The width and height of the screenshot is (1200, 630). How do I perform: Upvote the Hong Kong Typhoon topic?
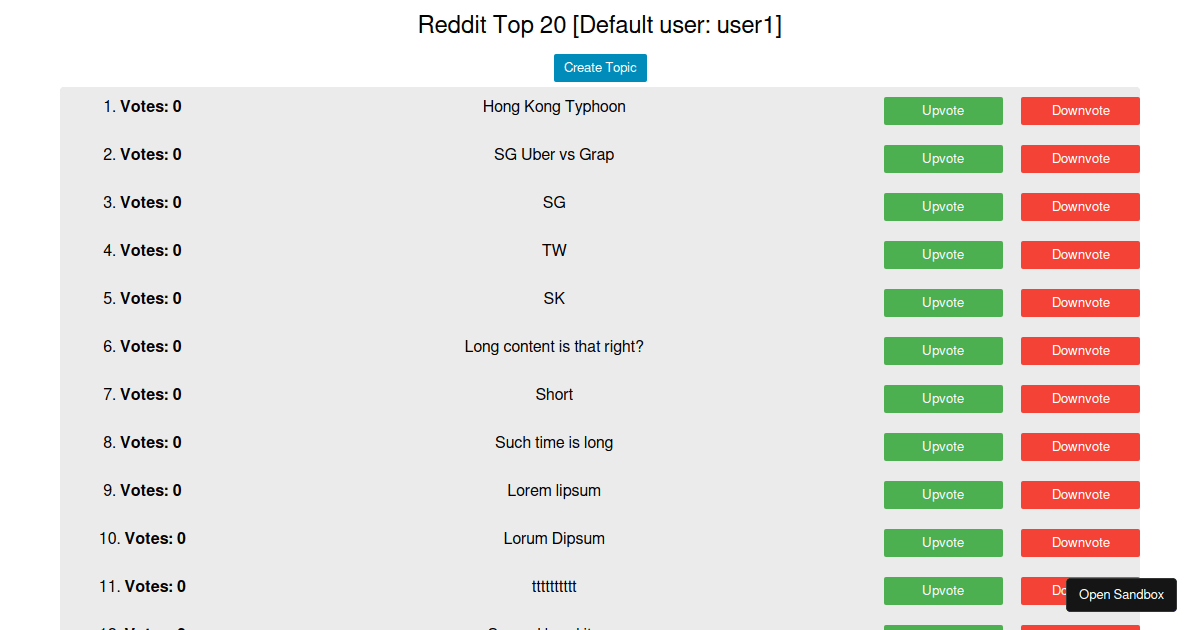(943, 111)
